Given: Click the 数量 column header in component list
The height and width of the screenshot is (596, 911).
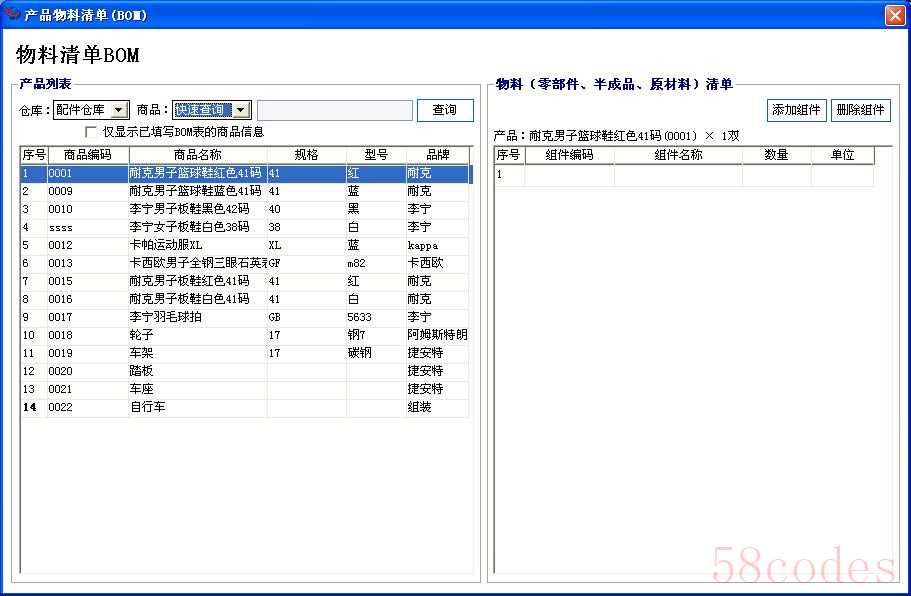Looking at the screenshot, I should (776, 155).
